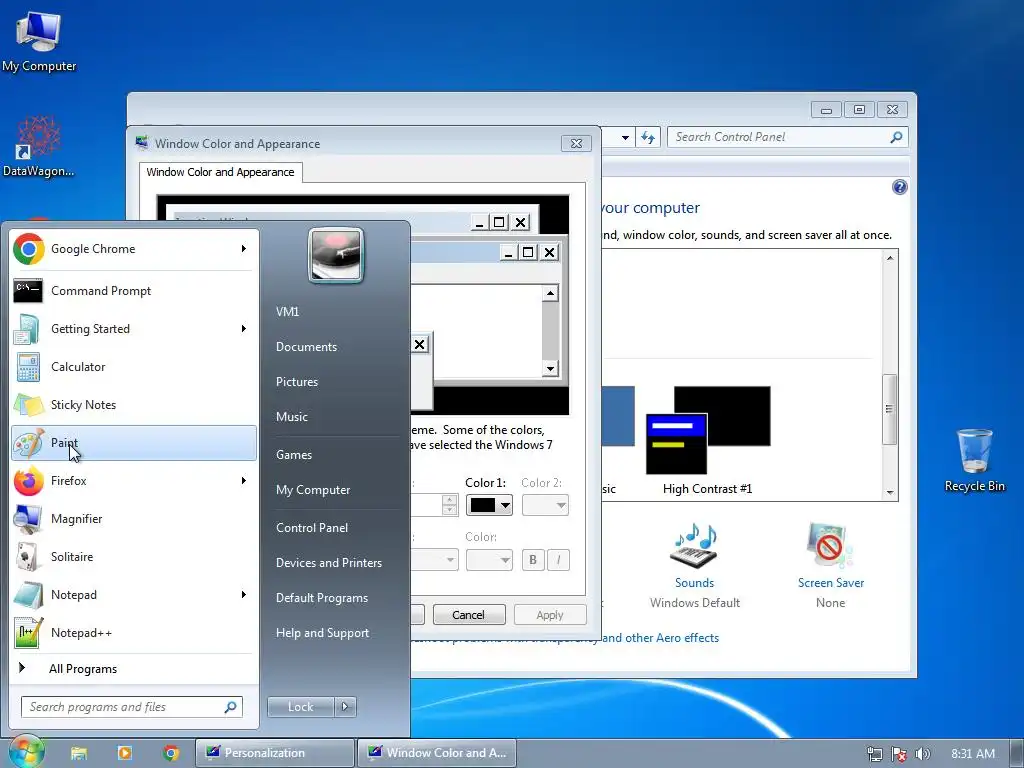Launch Paint from Start menu
Image resolution: width=1024 pixels, height=768 pixels.
(x=133, y=443)
